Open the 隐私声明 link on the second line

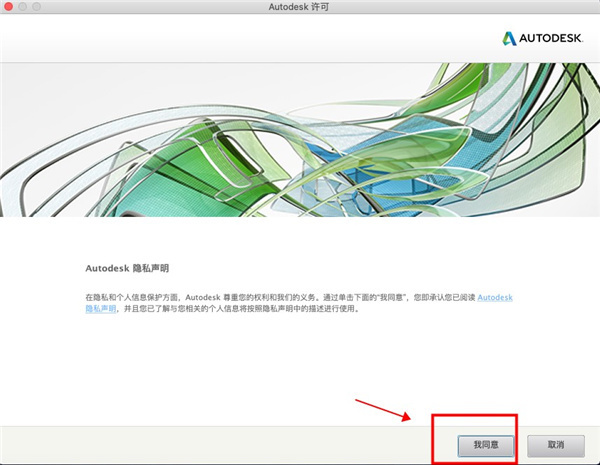click(101, 308)
